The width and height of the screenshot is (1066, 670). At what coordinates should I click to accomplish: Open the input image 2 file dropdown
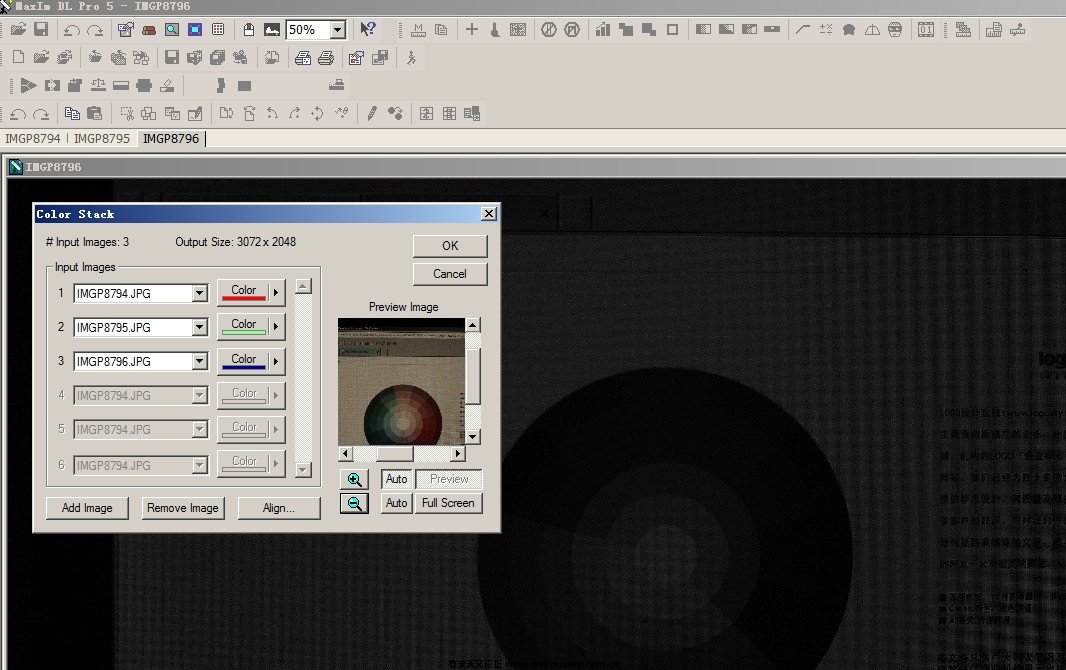(x=199, y=328)
